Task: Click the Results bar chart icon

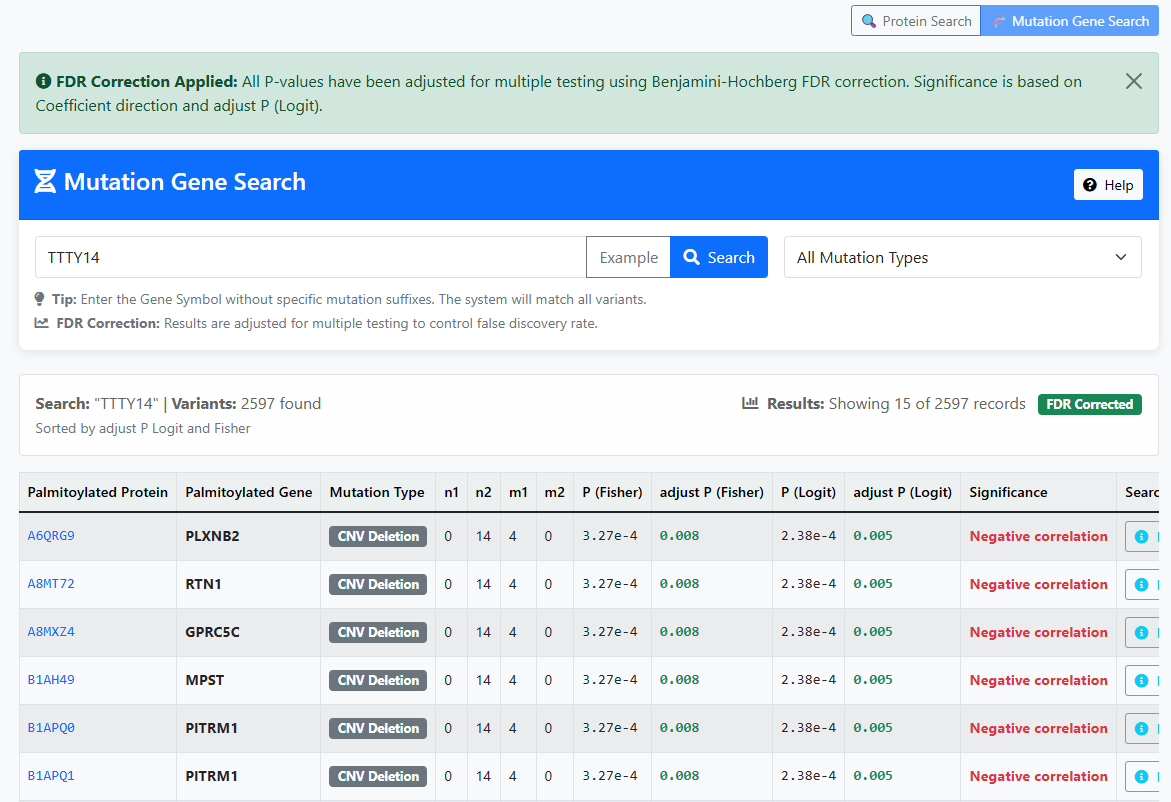Action: click(x=750, y=403)
